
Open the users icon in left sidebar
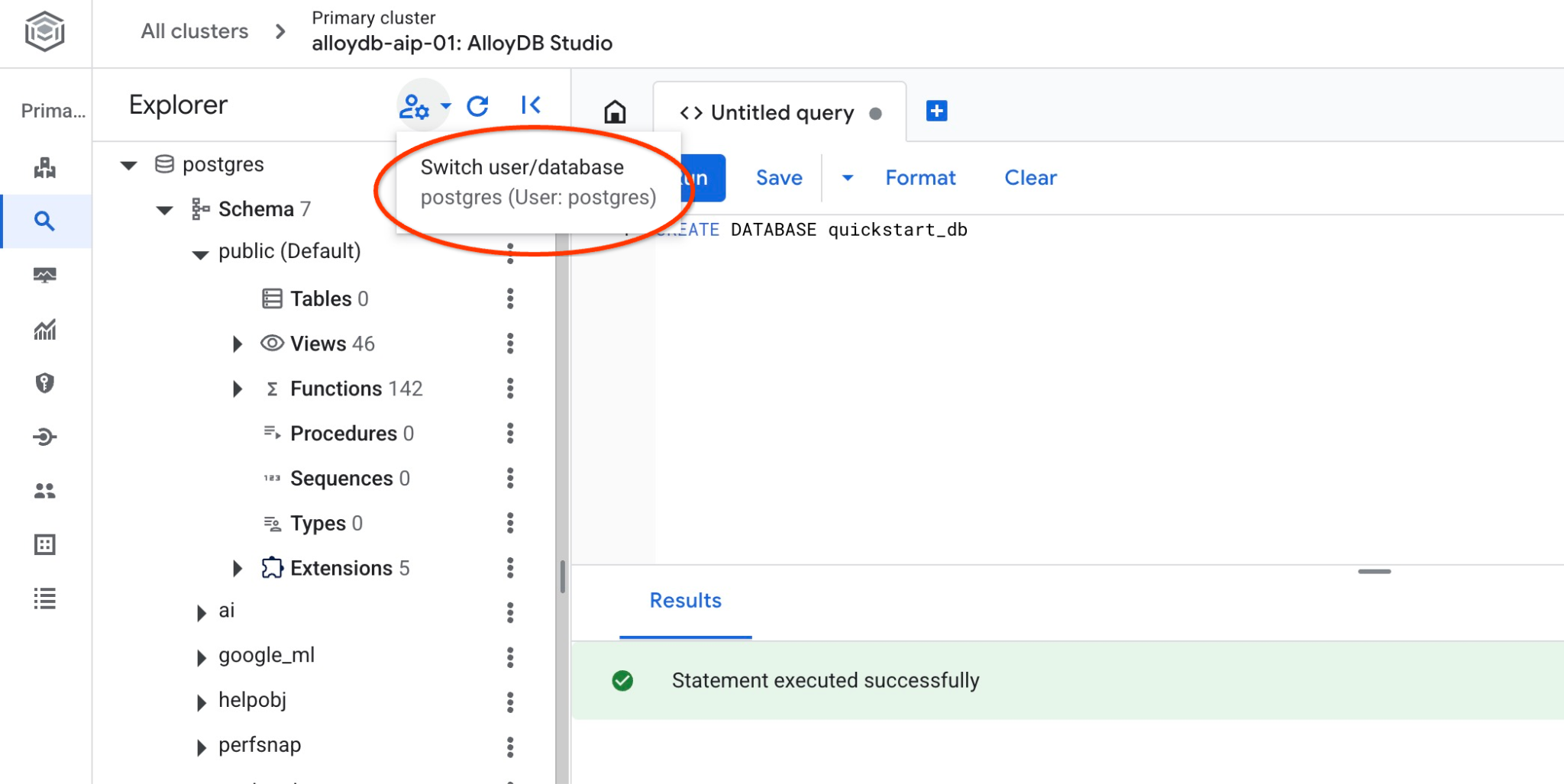(x=45, y=491)
